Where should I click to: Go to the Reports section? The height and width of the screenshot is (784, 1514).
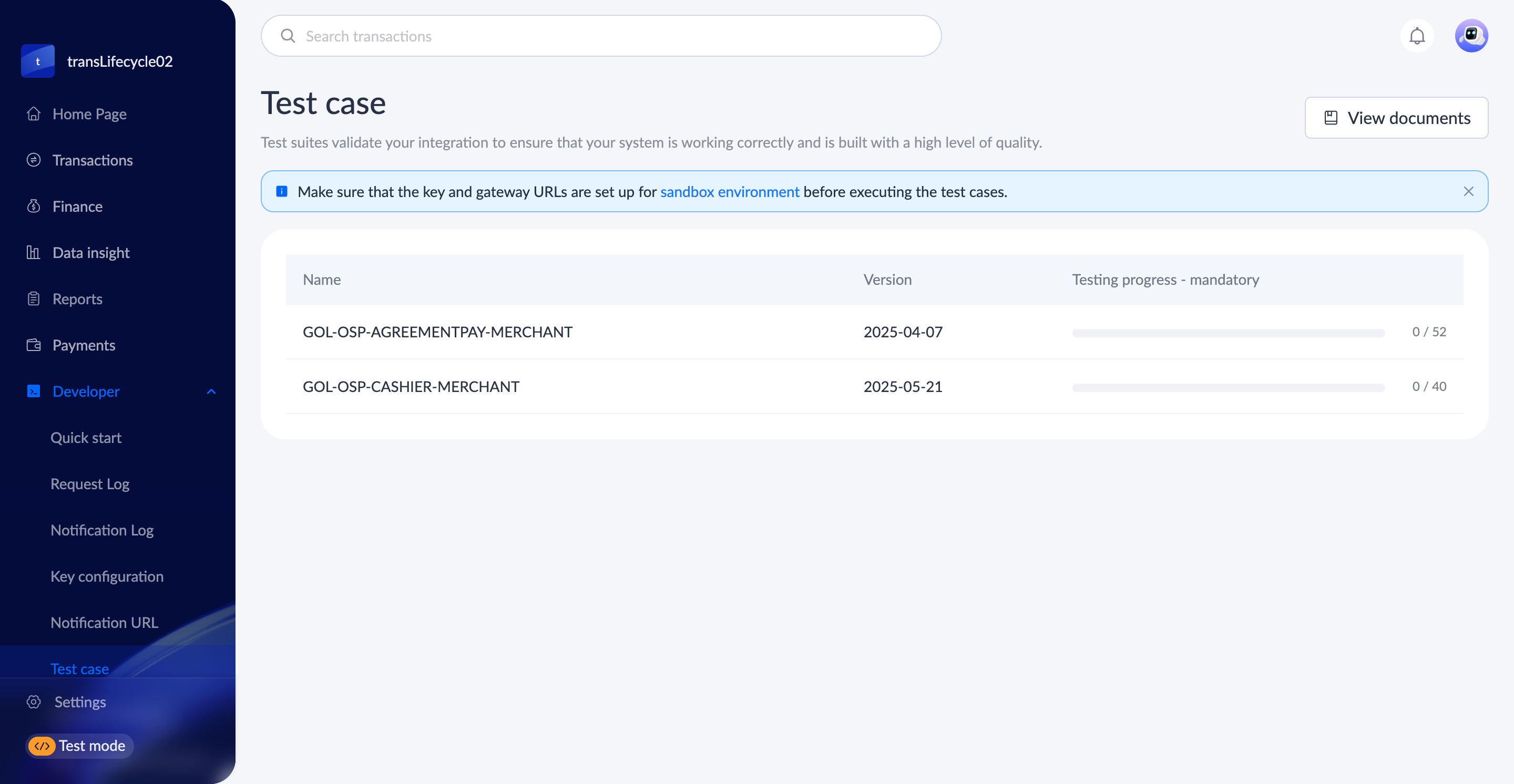pos(77,299)
